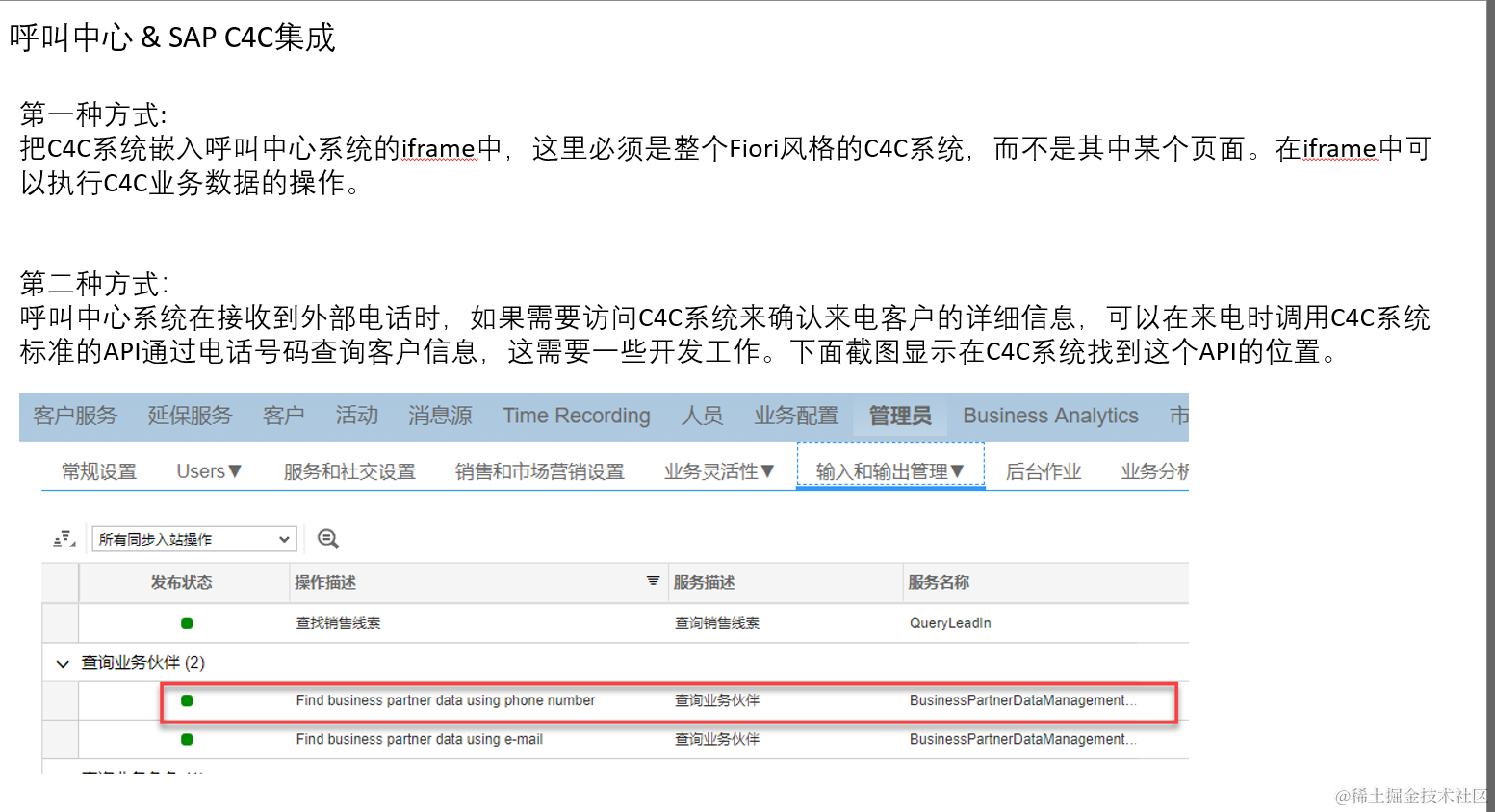Click the row selector of the 查找销售线索 row
This screenshot has width=1495, height=812.
[x=60, y=623]
